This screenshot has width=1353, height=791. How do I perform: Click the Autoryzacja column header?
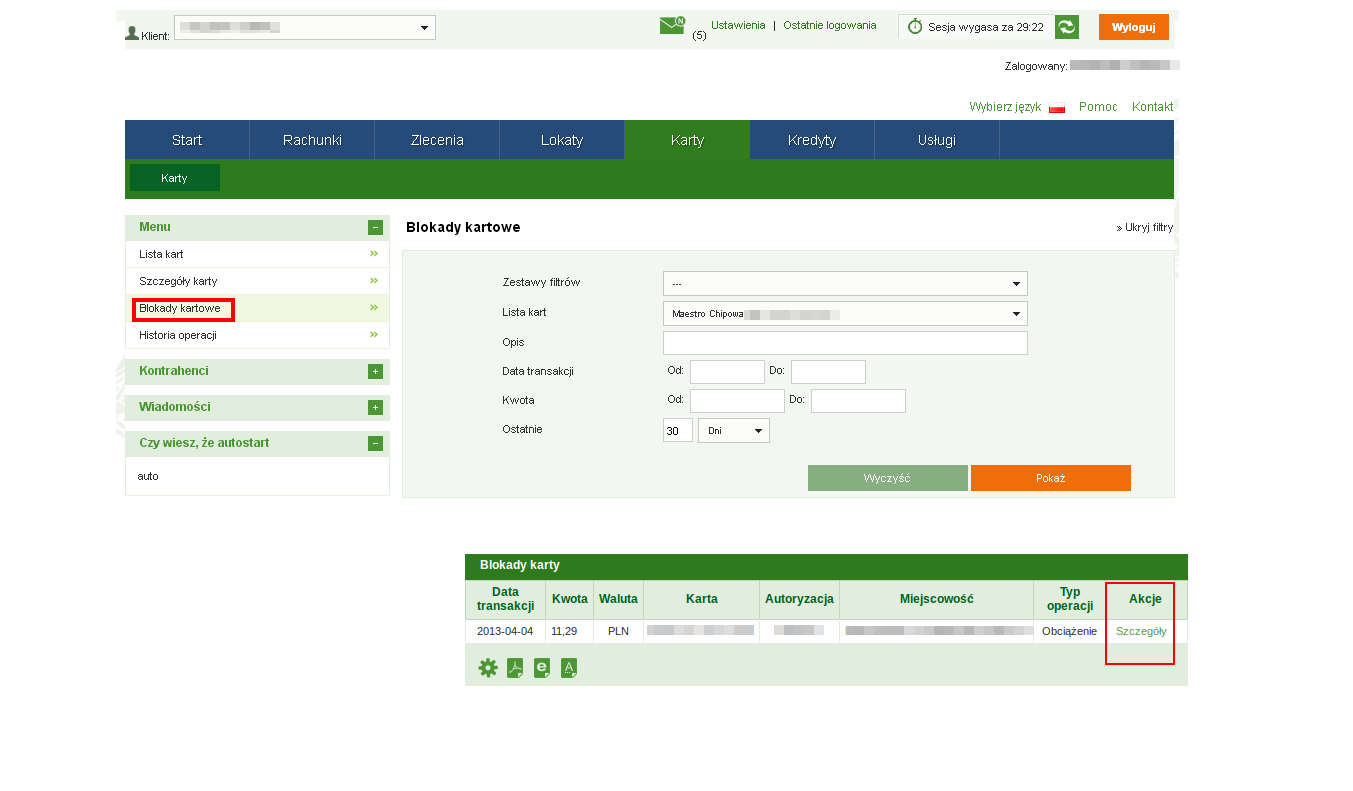point(799,599)
